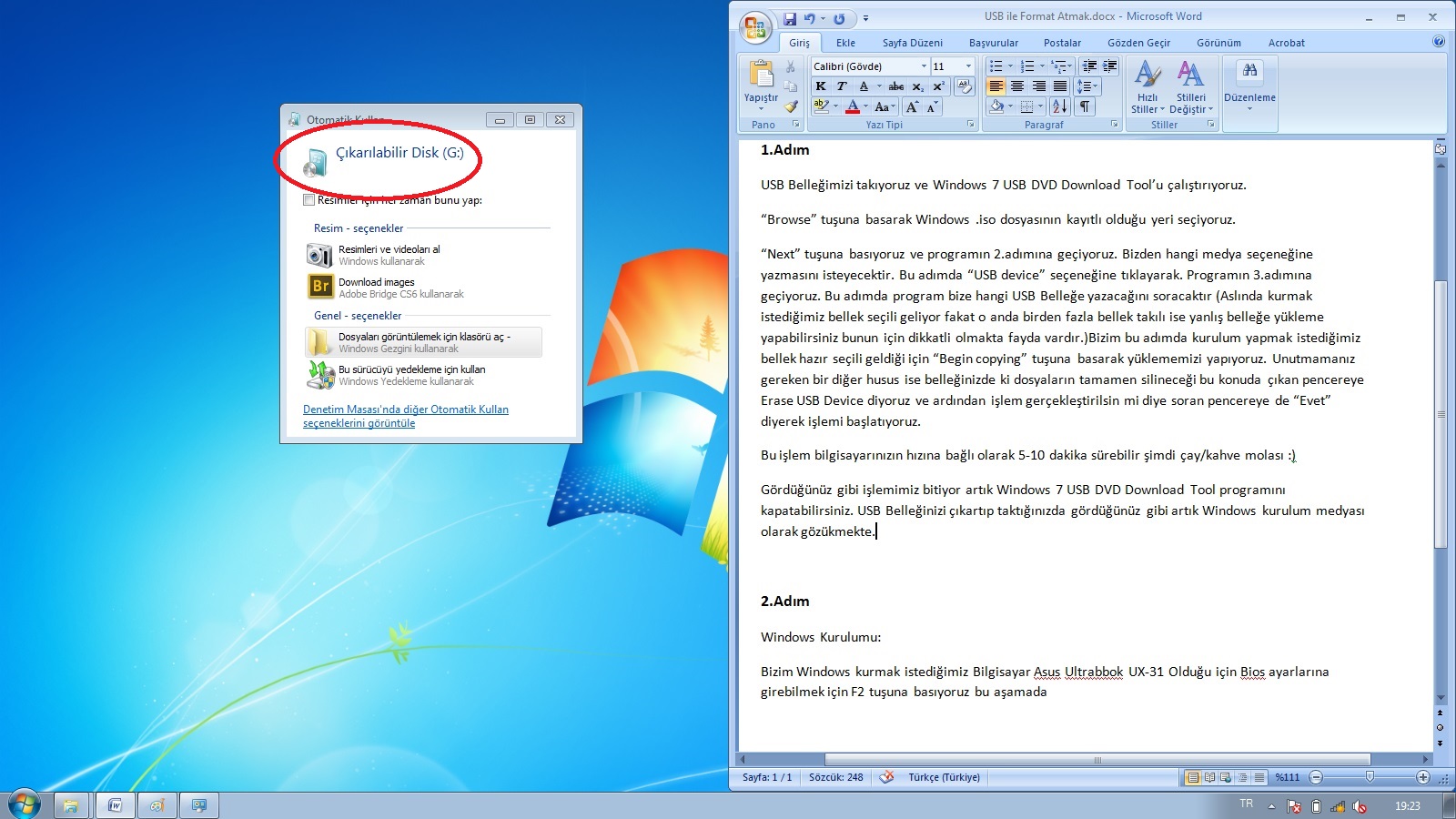1456x819 pixels.
Task: Open the Gözden Geçir tab
Action: (1138, 43)
